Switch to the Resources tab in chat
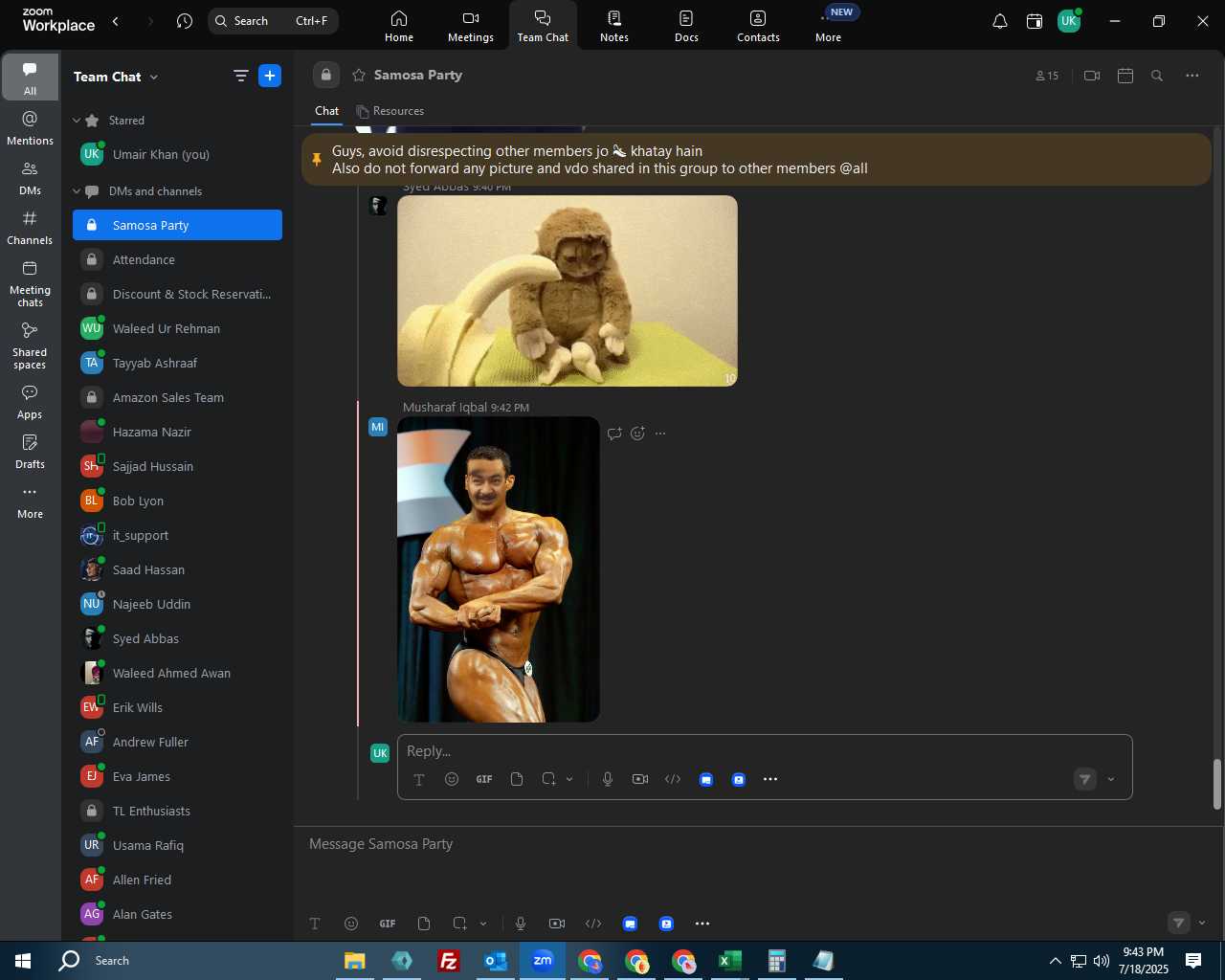The width and height of the screenshot is (1225, 980). coord(390,111)
